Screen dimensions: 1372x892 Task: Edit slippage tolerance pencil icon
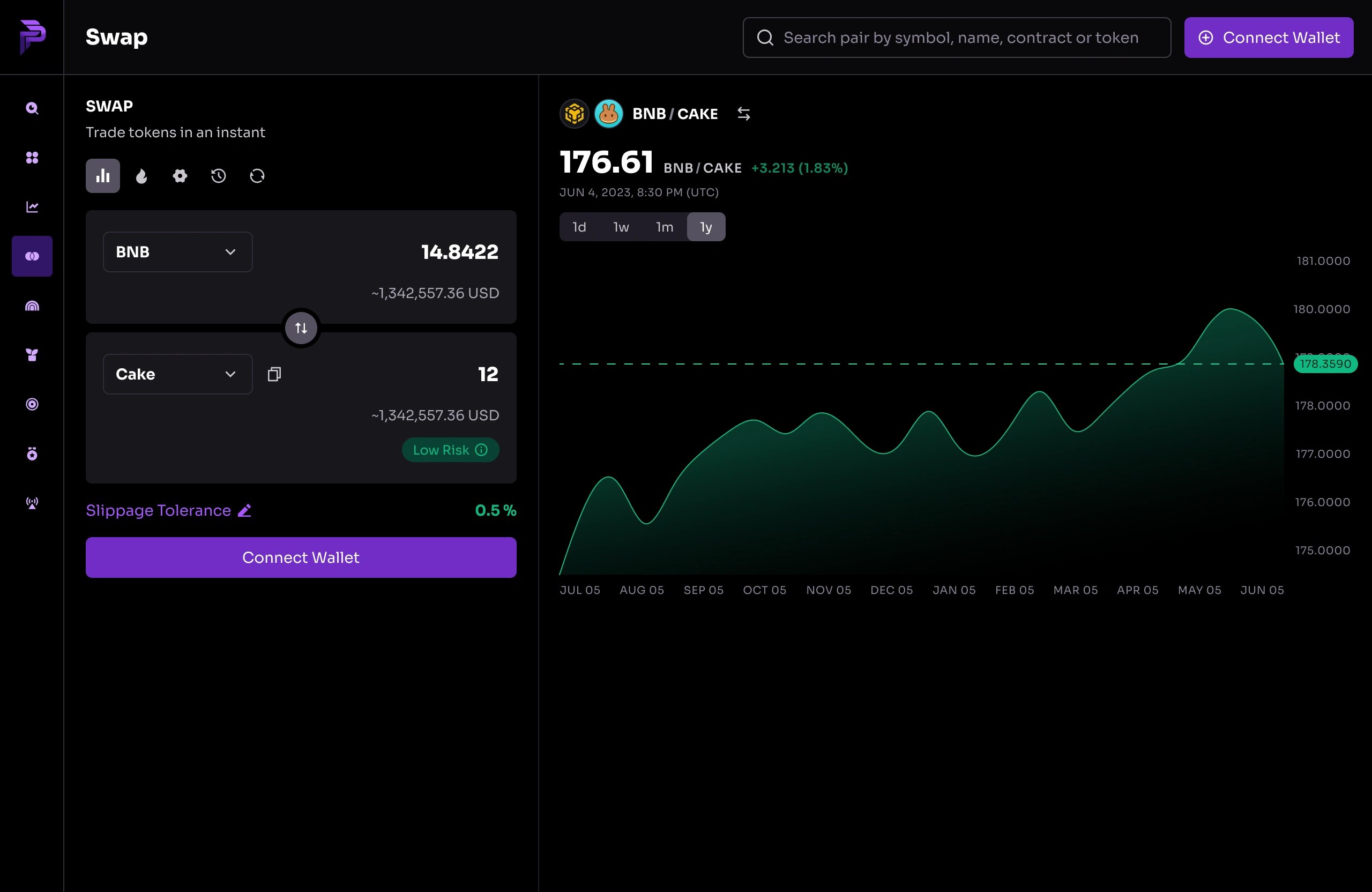tap(244, 510)
